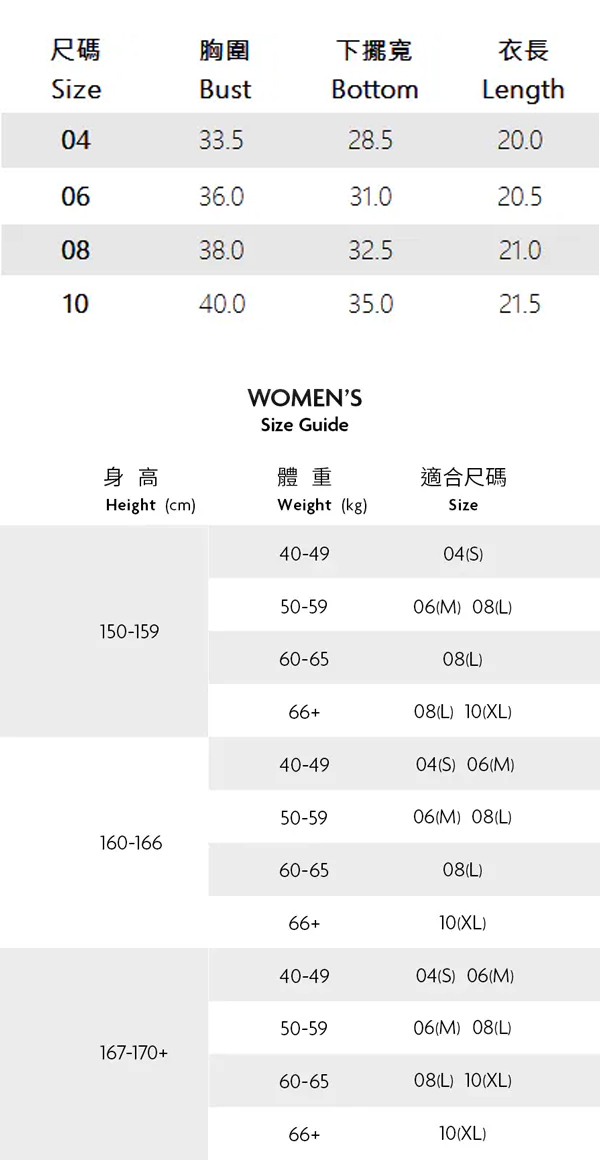
Task: Click size 04 in the measurements table
Action: click(76, 141)
